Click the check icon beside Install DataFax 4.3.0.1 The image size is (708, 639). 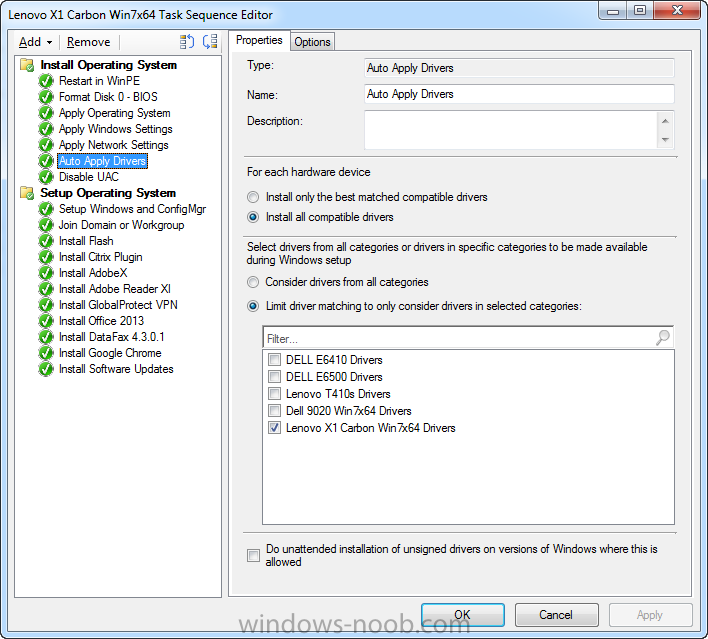point(46,337)
